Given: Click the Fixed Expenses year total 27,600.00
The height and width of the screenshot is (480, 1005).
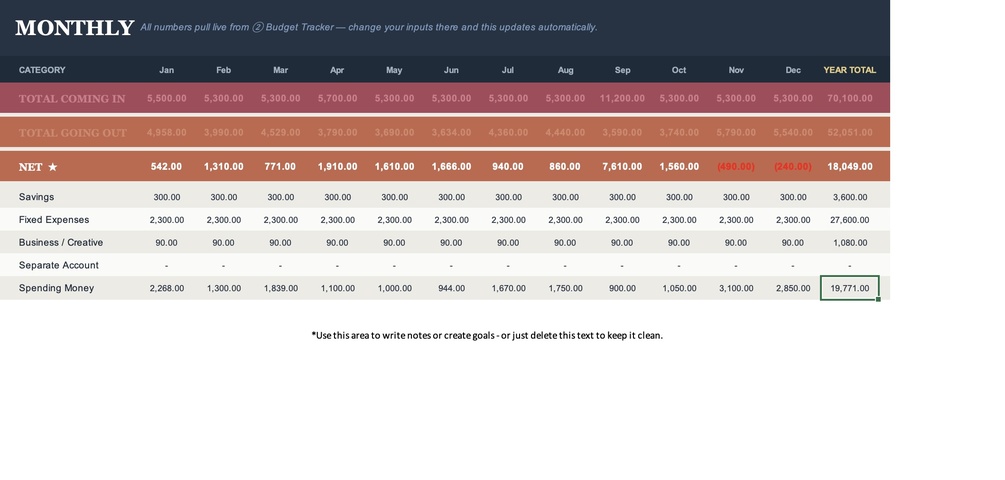Looking at the screenshot, I should [849, 220].
